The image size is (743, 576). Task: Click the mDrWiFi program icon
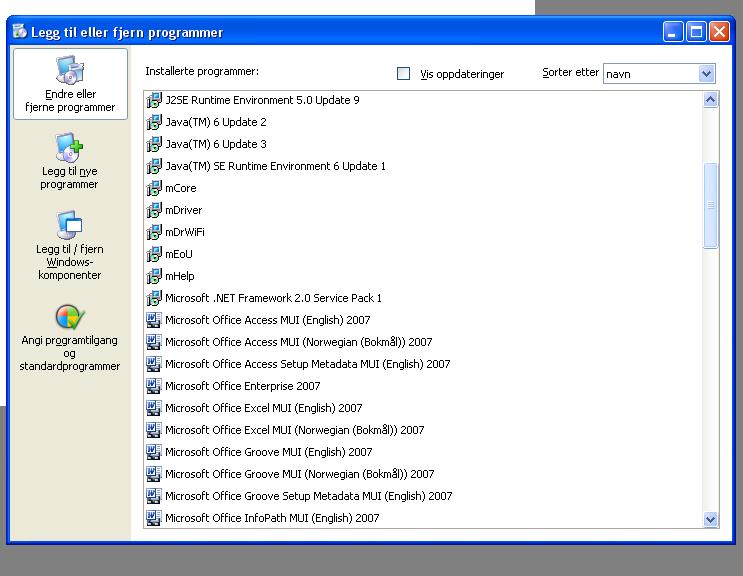pos(154,232)
